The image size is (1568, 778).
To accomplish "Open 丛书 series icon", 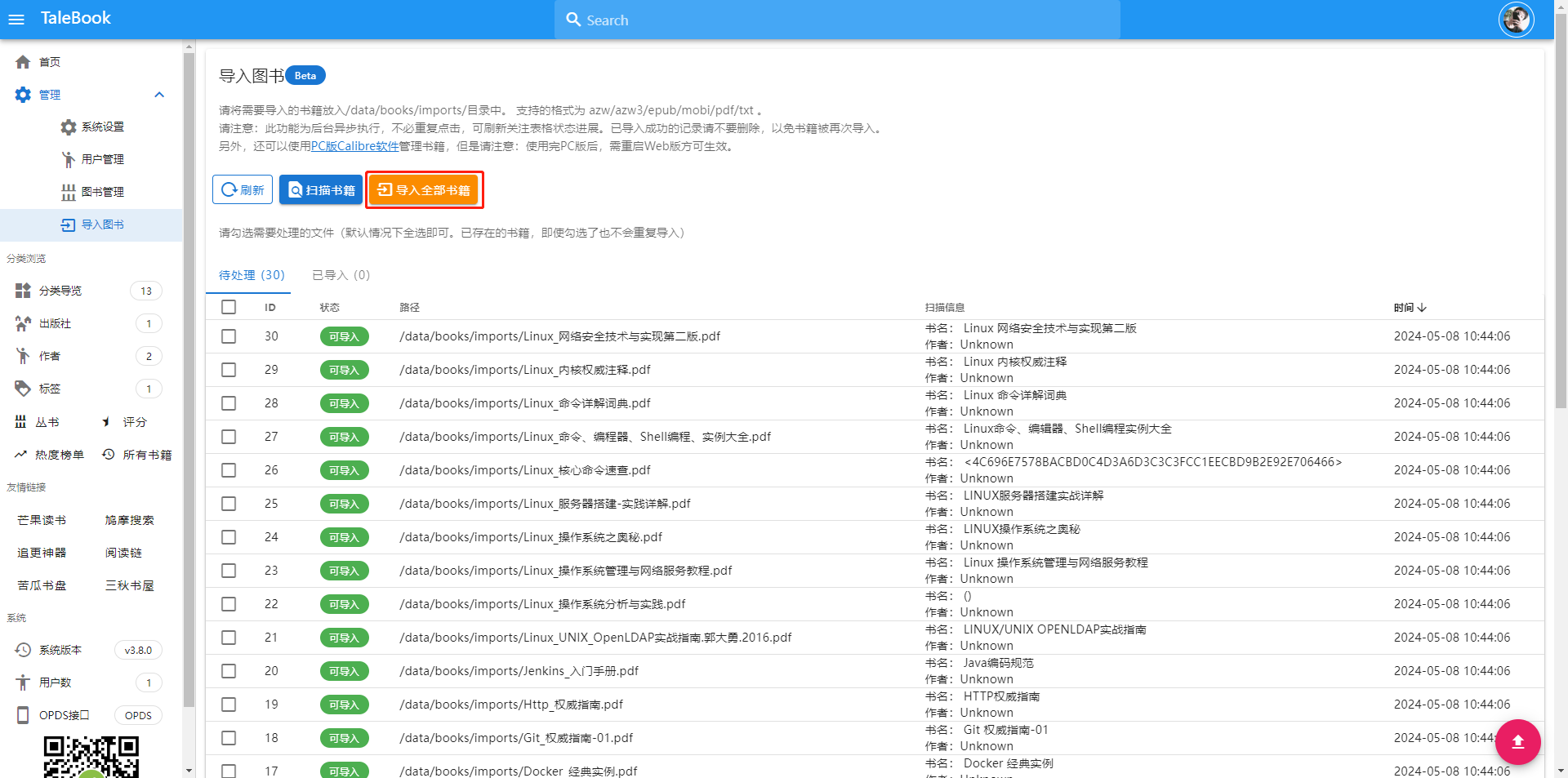I will [x=21, y=422].
